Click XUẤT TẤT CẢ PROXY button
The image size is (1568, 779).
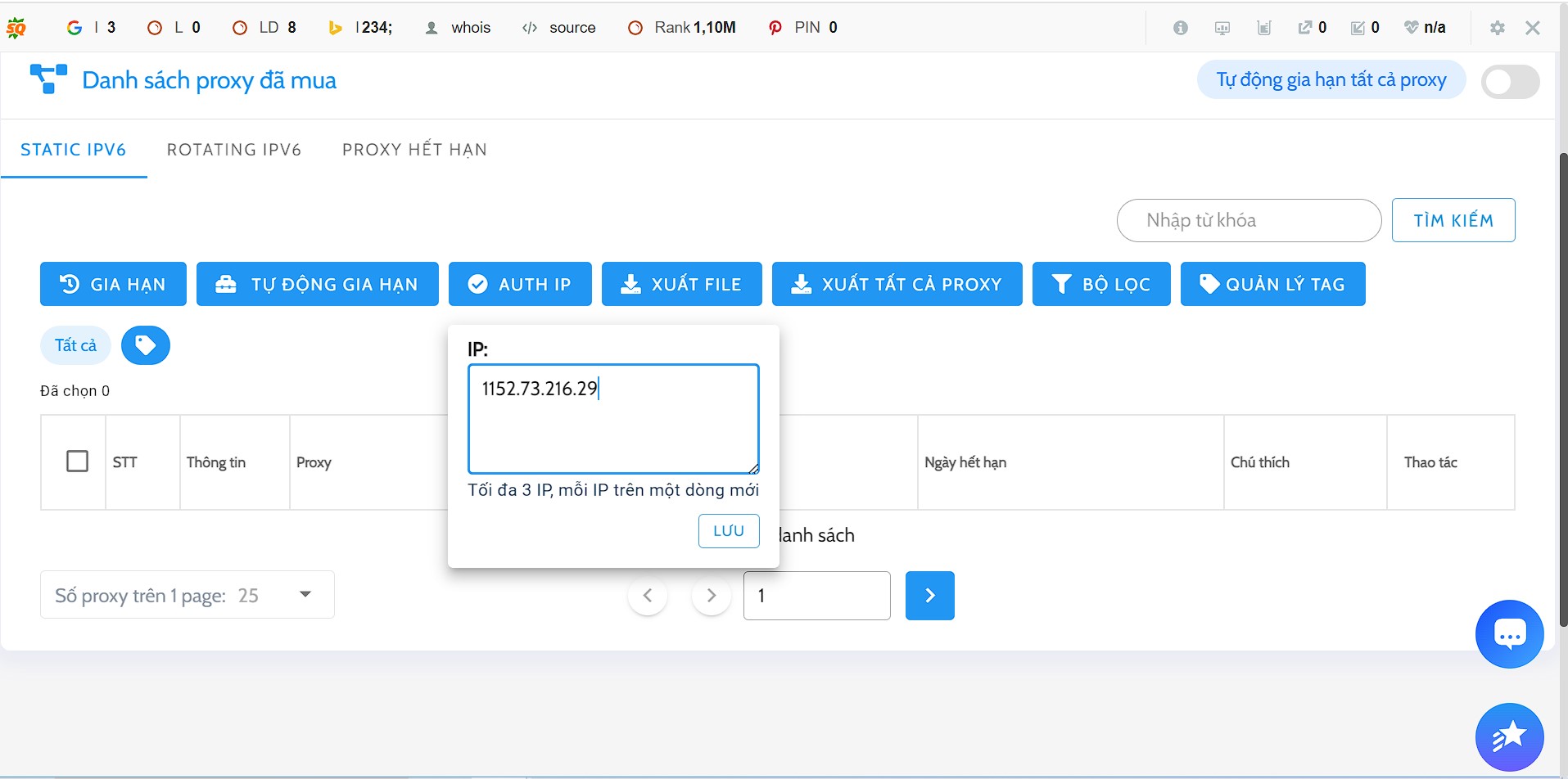897,284
